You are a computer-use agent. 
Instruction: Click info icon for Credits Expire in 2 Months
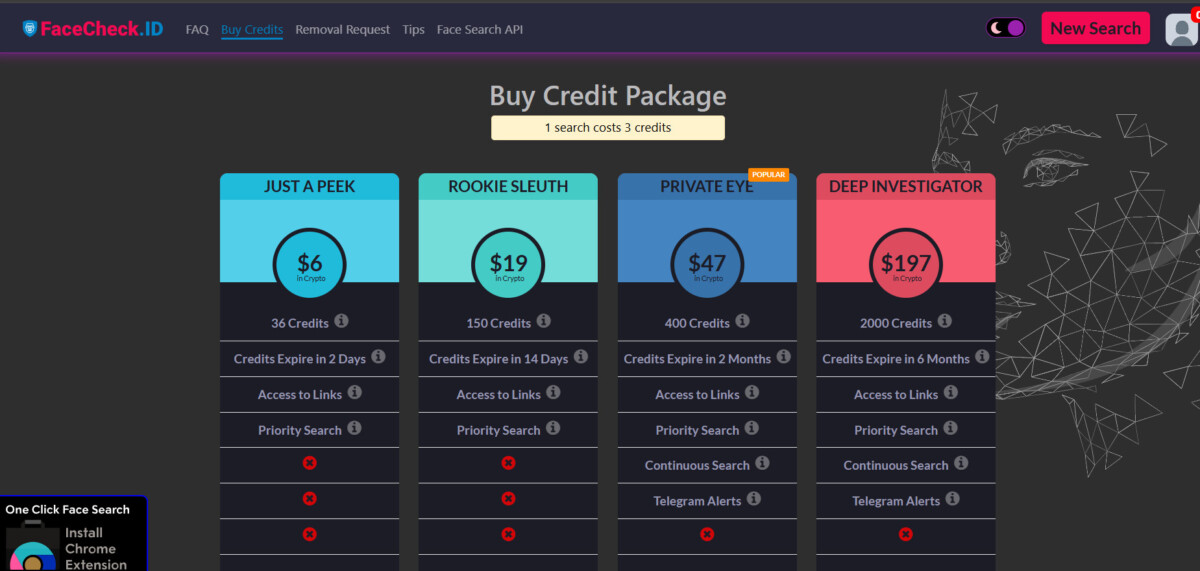pos(783,357)
